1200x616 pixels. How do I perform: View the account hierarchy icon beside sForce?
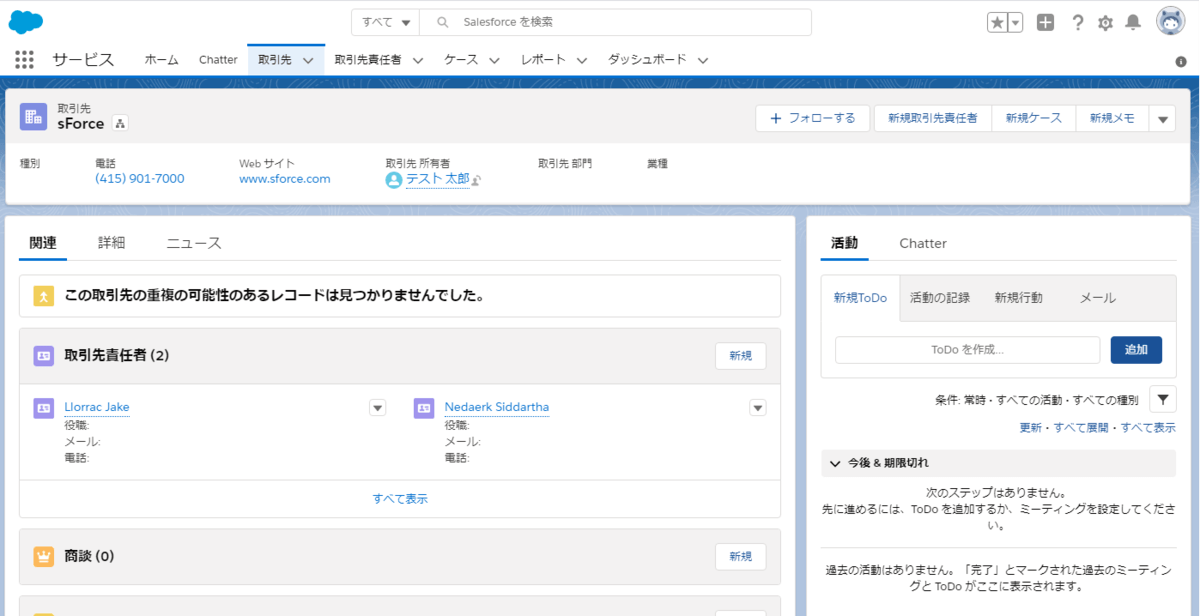[x=120, y=124]
